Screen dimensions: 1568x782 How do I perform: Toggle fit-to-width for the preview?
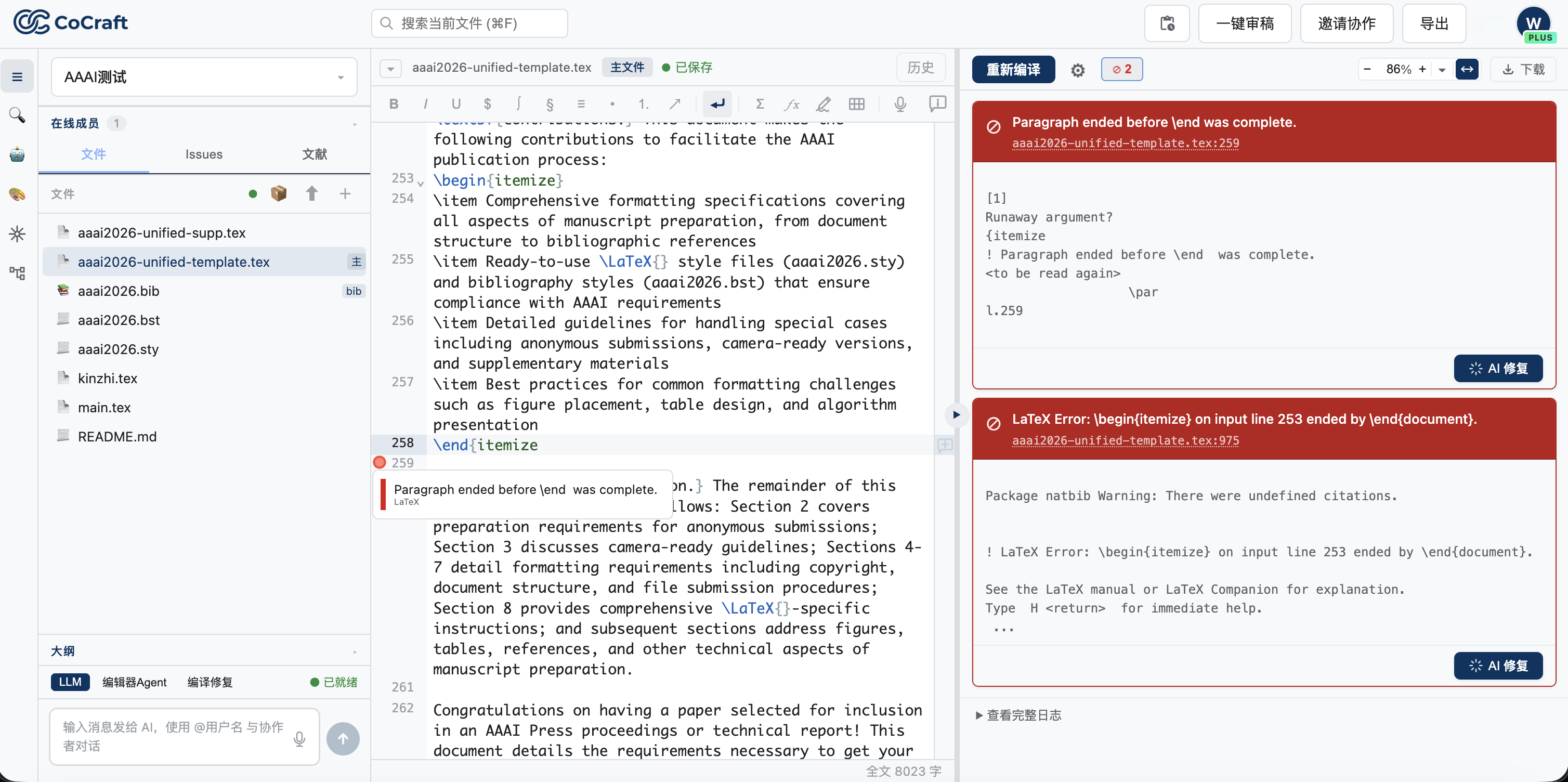pyautogui.click(x=1467, y=69)
